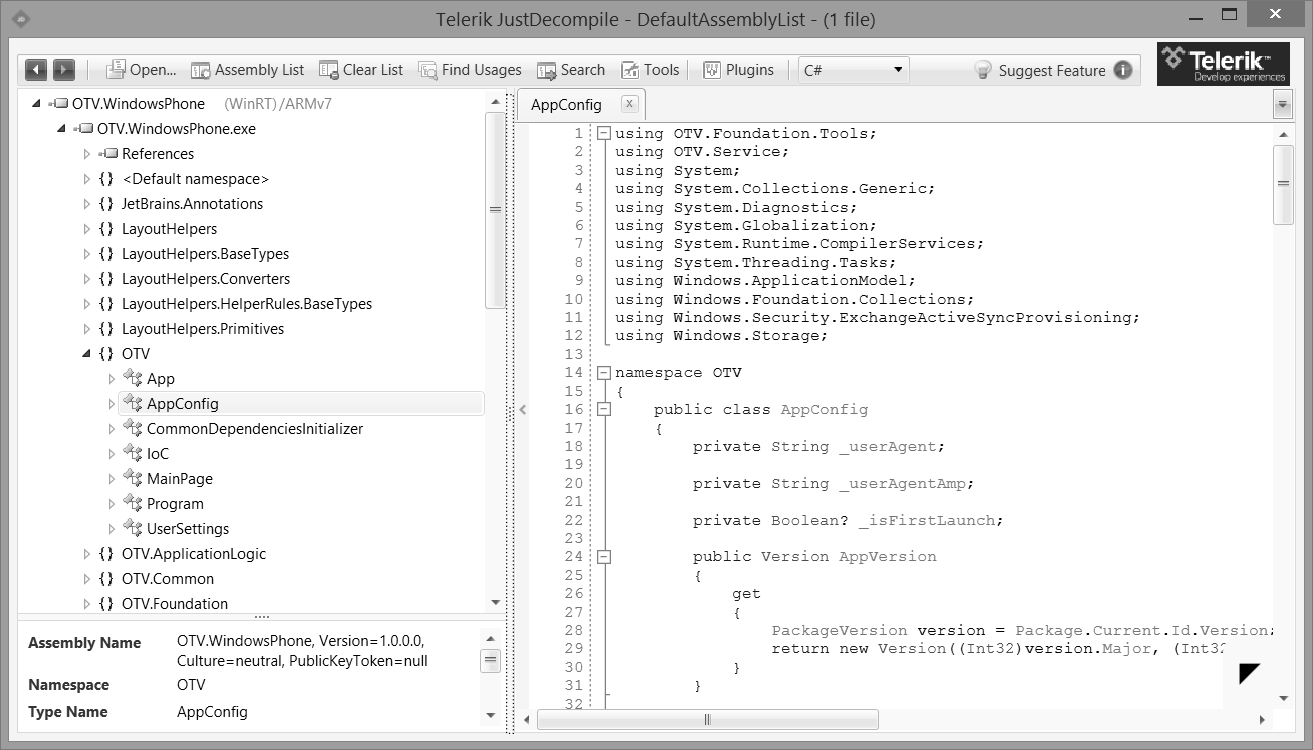
Task: Collapse the OTV namespace node
Action: click(x=87, y=353)
